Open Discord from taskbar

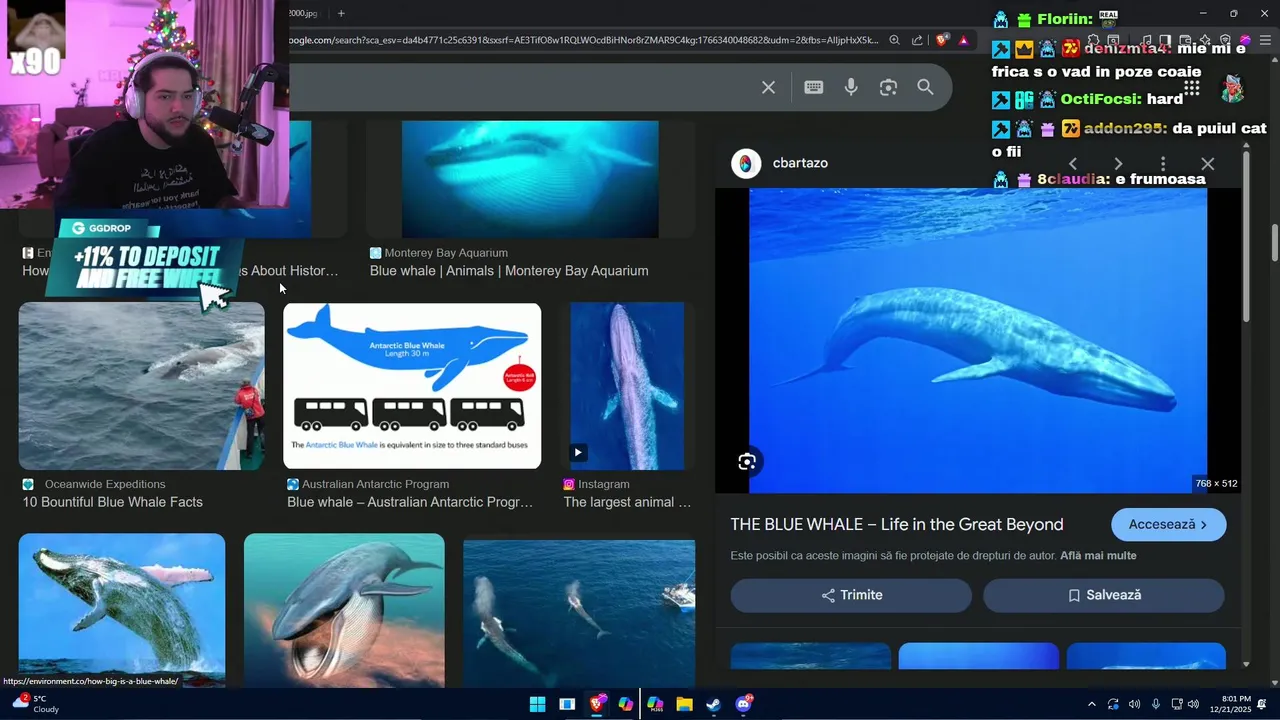point(743,703)
